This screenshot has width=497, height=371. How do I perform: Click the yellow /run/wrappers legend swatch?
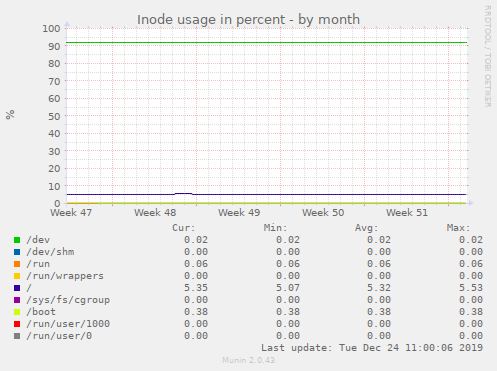coord(17,276)
